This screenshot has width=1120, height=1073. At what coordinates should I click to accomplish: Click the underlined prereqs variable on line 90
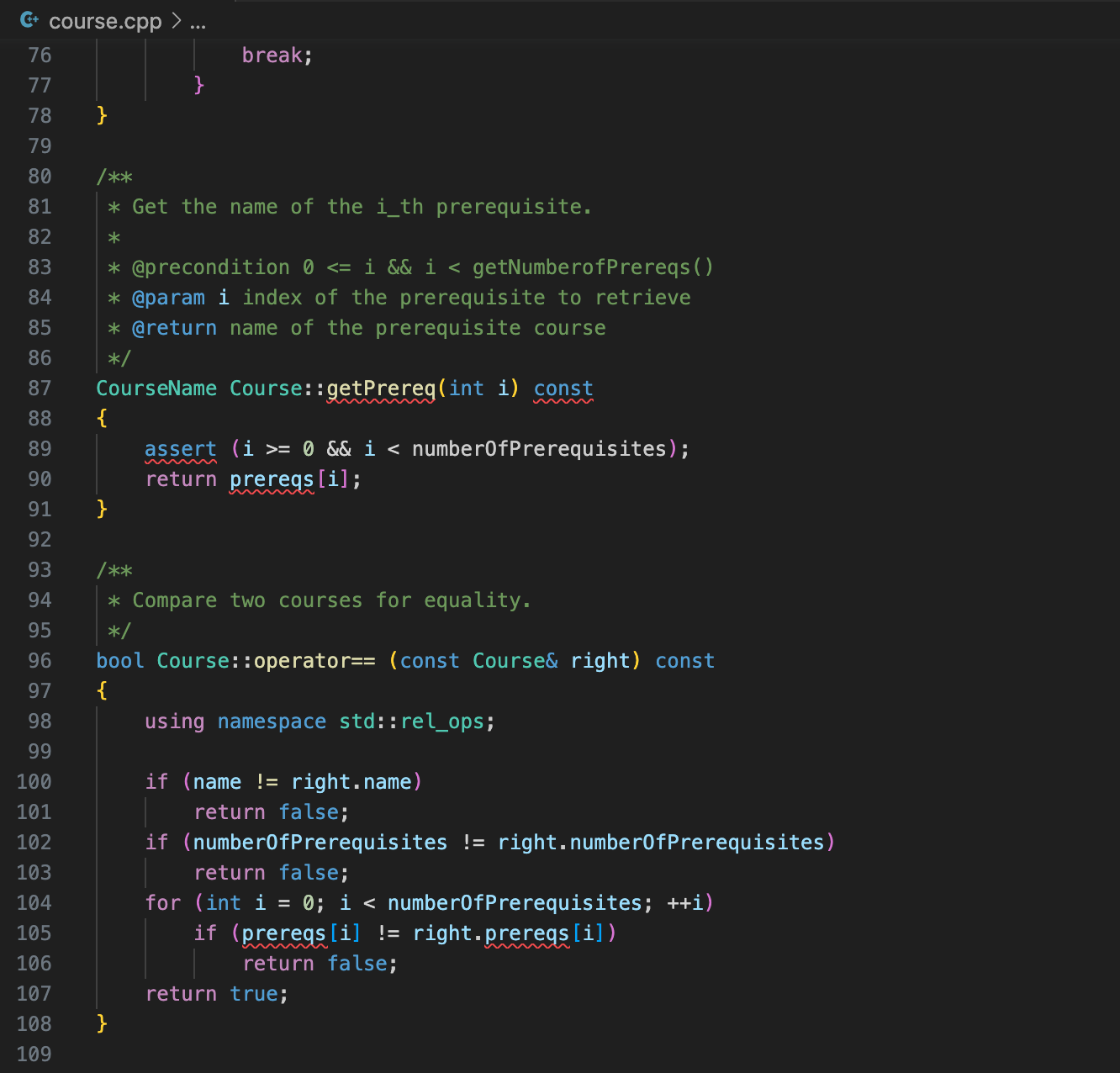271,478
